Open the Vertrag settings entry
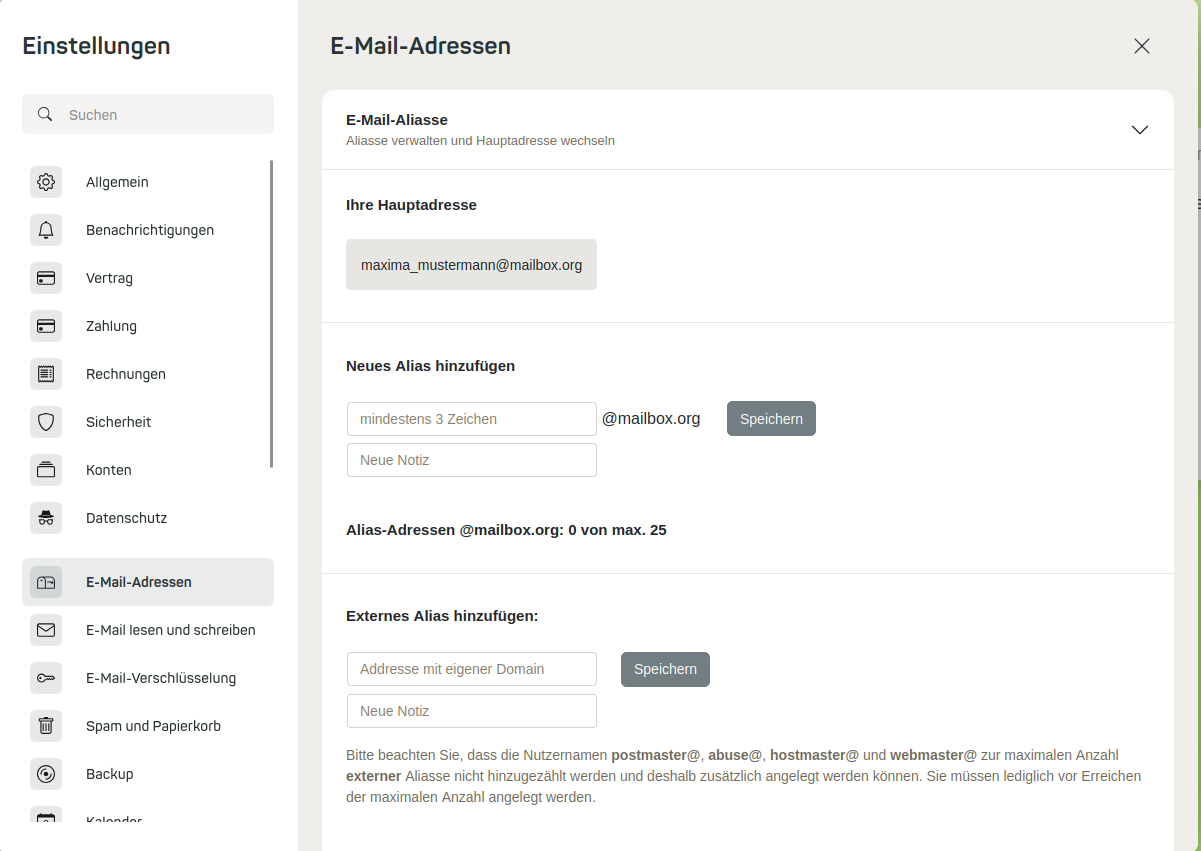The image size is (1201, 851). click(148, 278)
